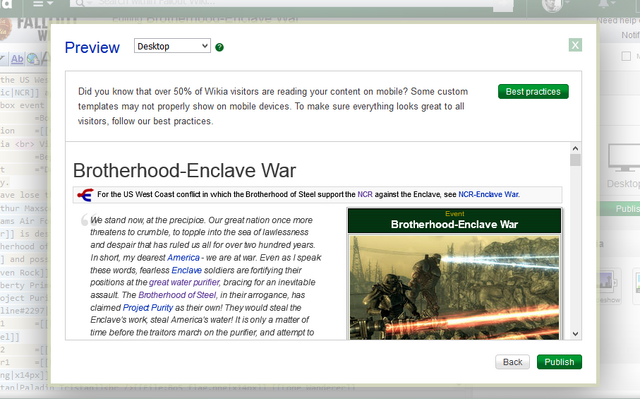The height and width of the screenshot is (399, 640).
Task: Click the Brotherhood-Enclave War page heading
Action: pos(184,171)
